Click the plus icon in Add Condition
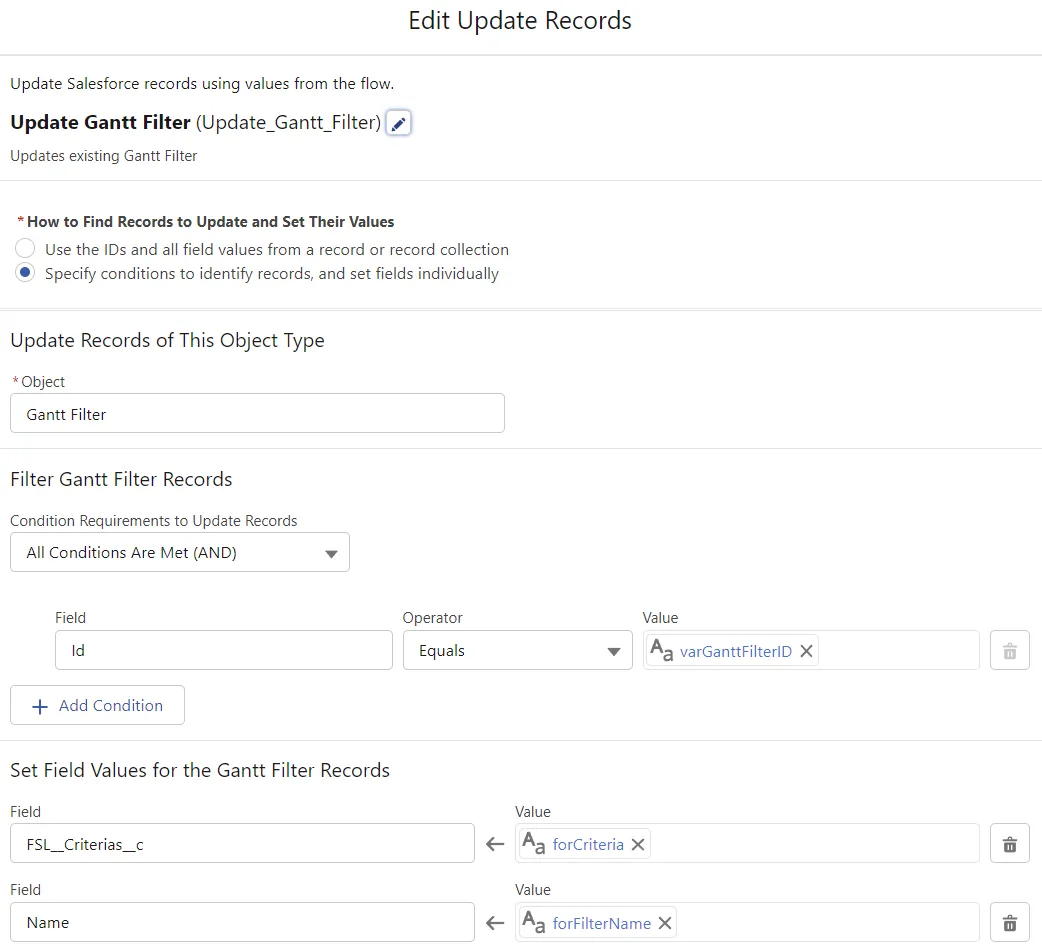 tap(40, 706)
